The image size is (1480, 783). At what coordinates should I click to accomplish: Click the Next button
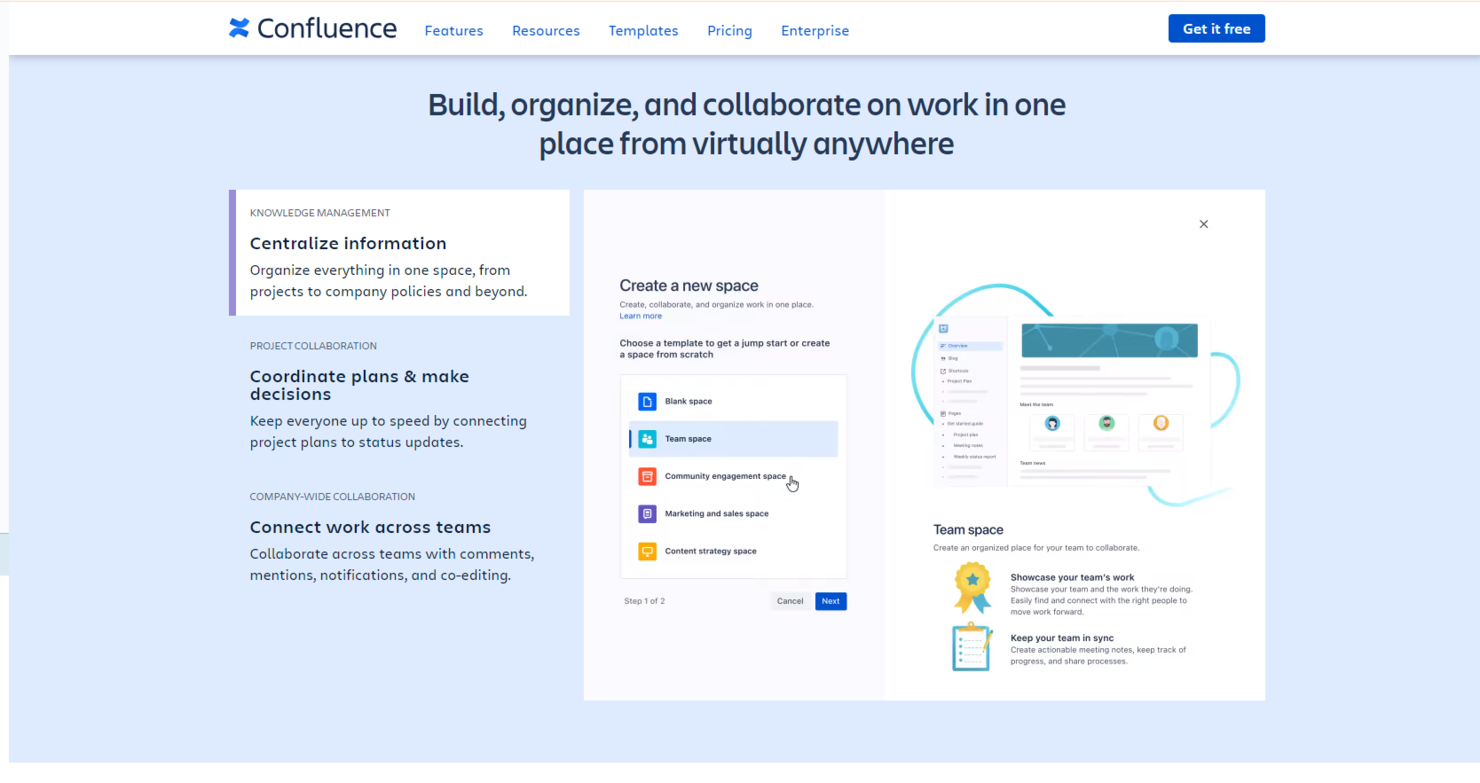[831, 601]
